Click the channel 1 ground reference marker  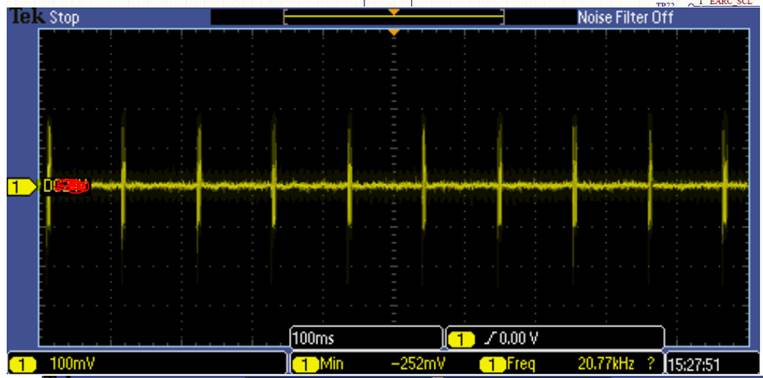click(22, 187)
